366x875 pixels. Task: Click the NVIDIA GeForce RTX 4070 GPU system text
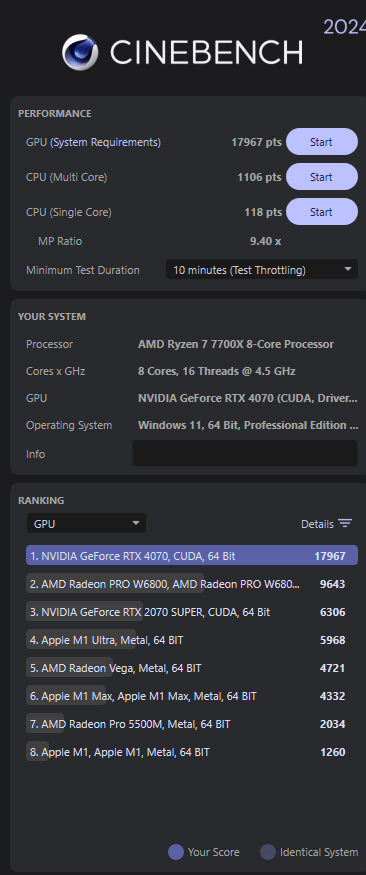[248, 398]
